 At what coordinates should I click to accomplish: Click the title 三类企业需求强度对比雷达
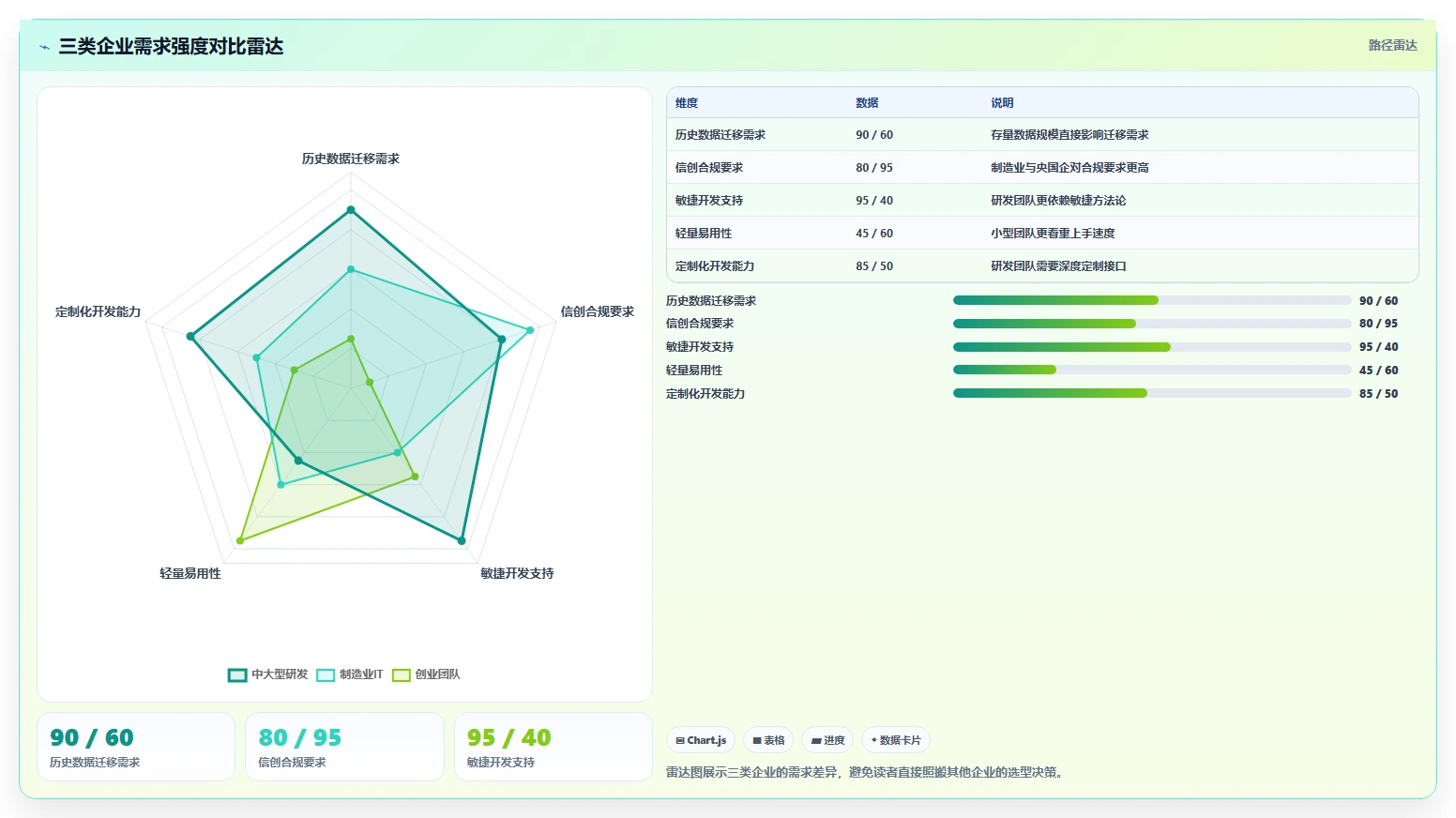tap(171, 46)
